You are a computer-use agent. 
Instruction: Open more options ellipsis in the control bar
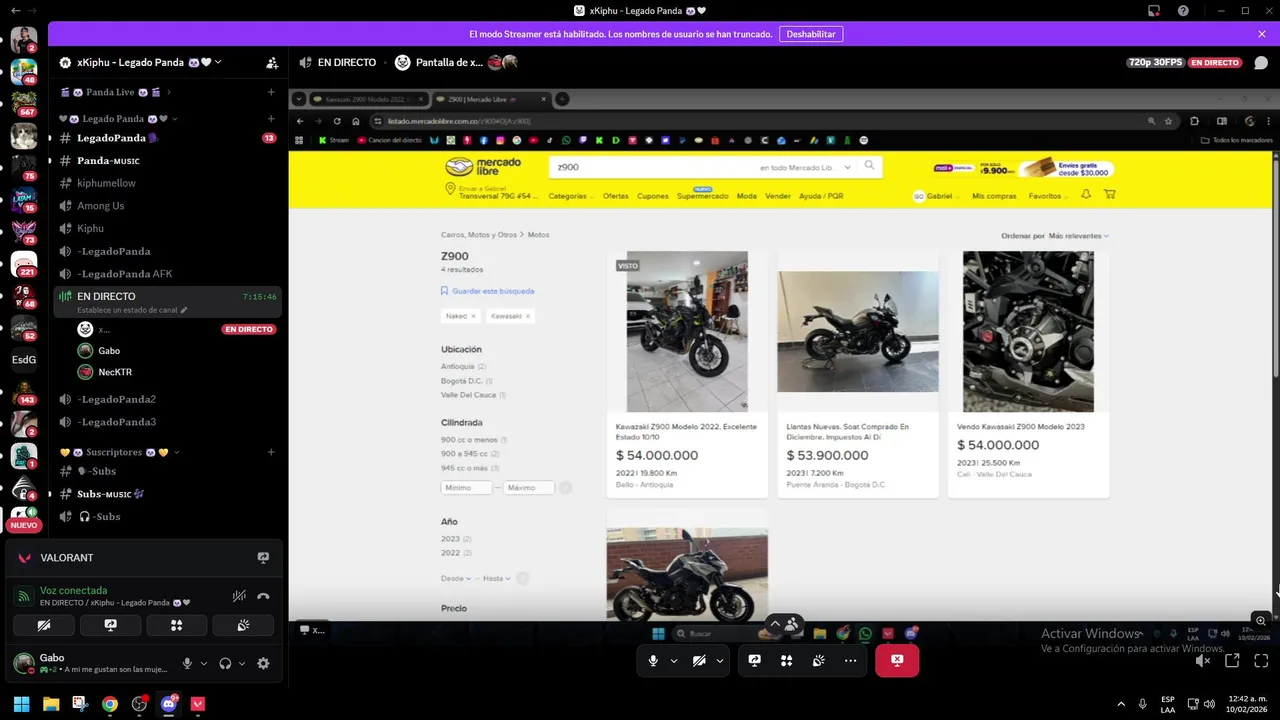click(x=850, y=660)
